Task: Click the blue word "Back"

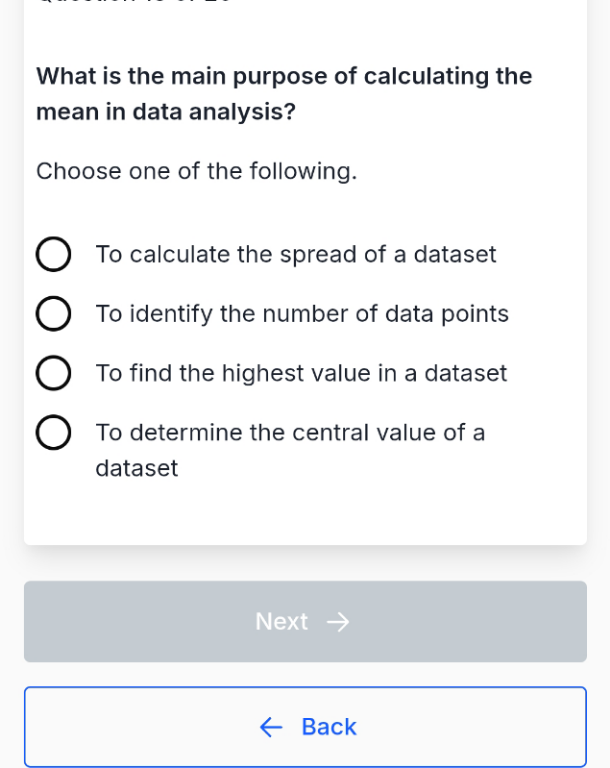Action: [329, 727]
